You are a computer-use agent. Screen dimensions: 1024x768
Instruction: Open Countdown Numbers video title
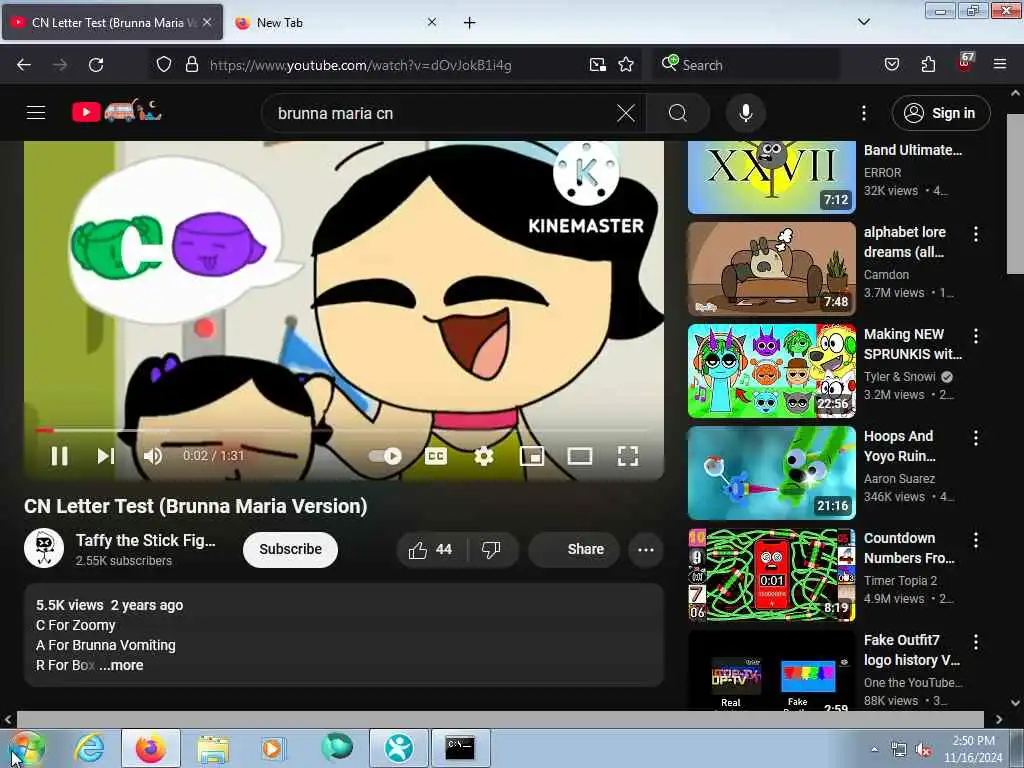(x=909, y=548)
